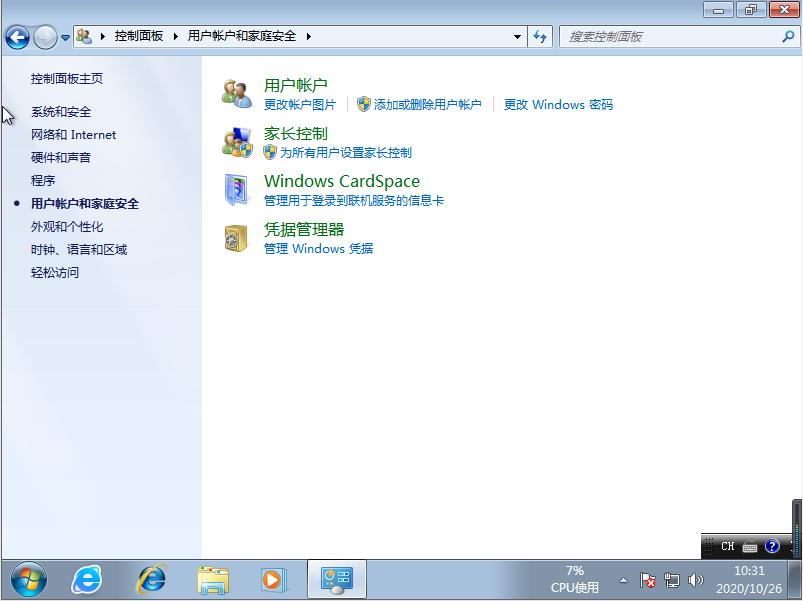The width and height of the screenshot is (803, 601).
Task: Open the address bar history dropdown
Action: [517, 35]
